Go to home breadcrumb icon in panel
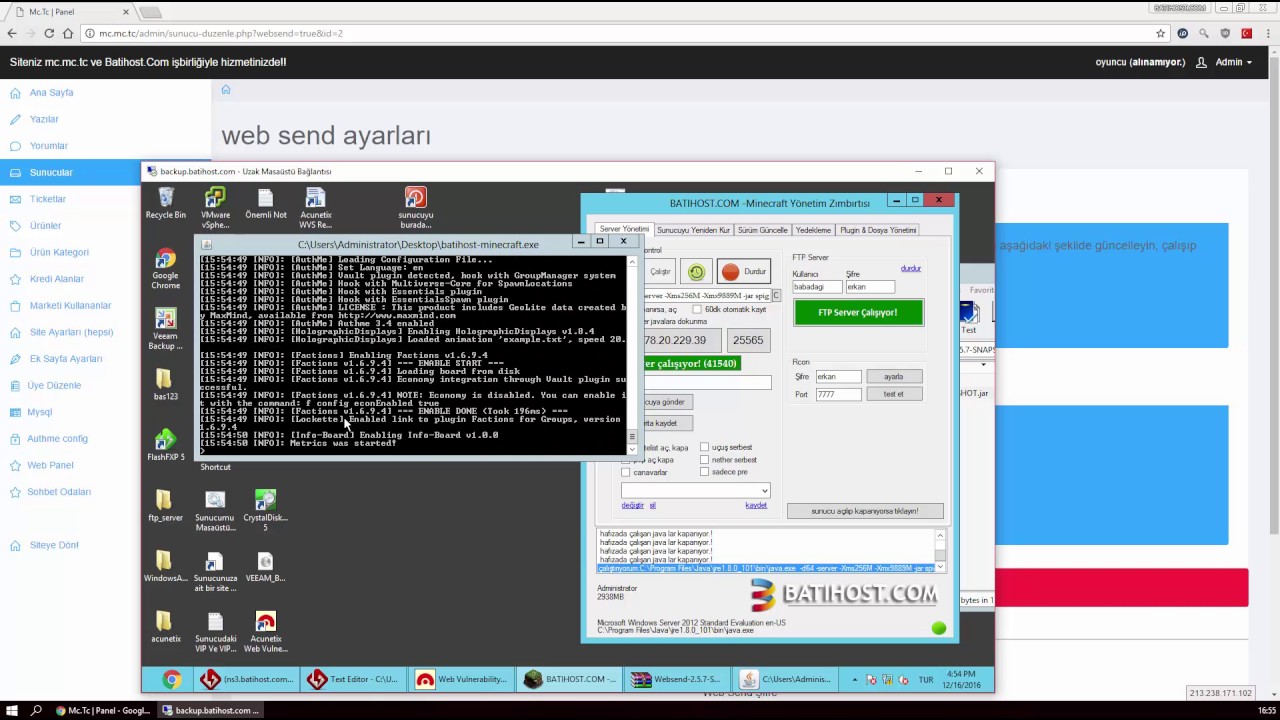 pyautogui.click(x=226, y=90)
